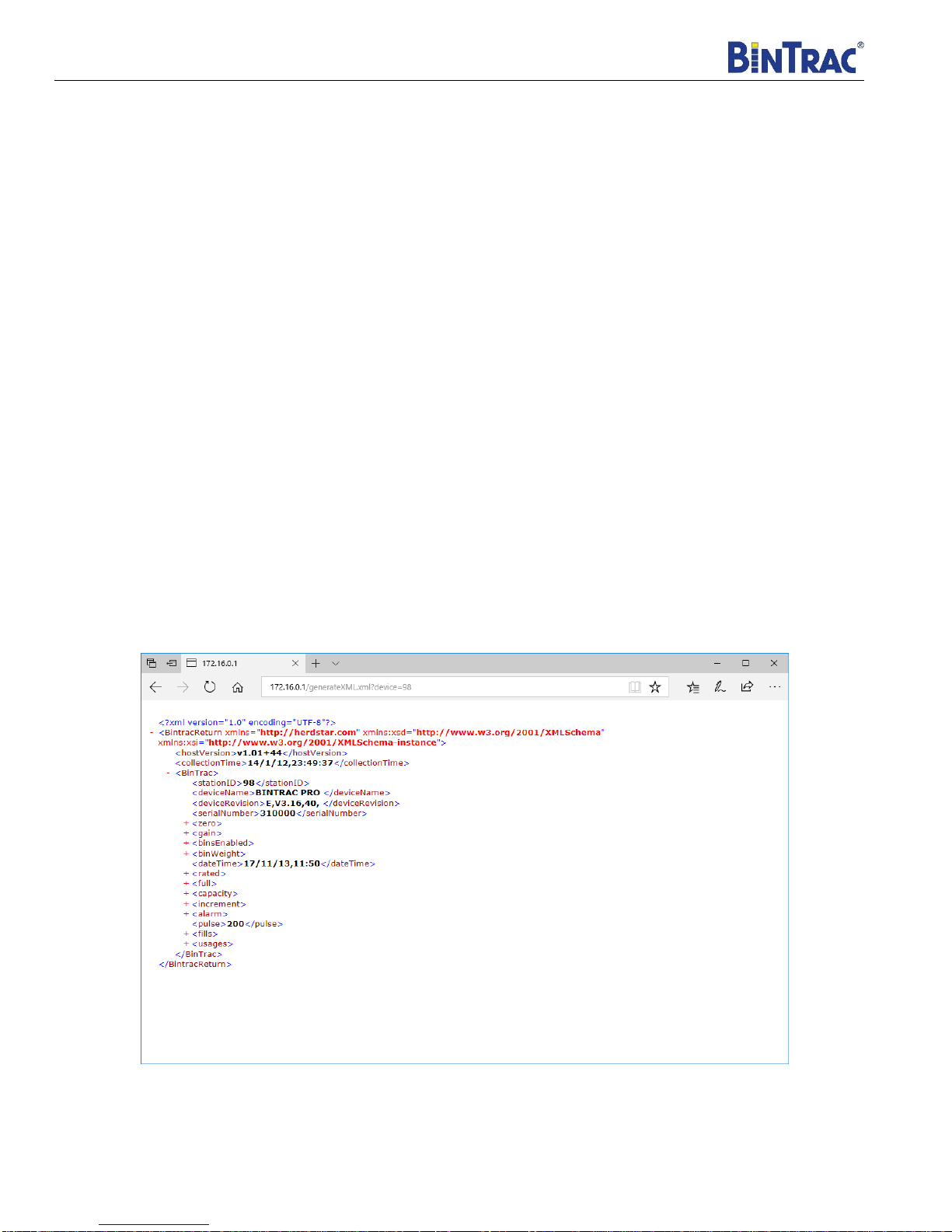
Task: Click the http://herdstar.com namespace text
Action: 308,733
